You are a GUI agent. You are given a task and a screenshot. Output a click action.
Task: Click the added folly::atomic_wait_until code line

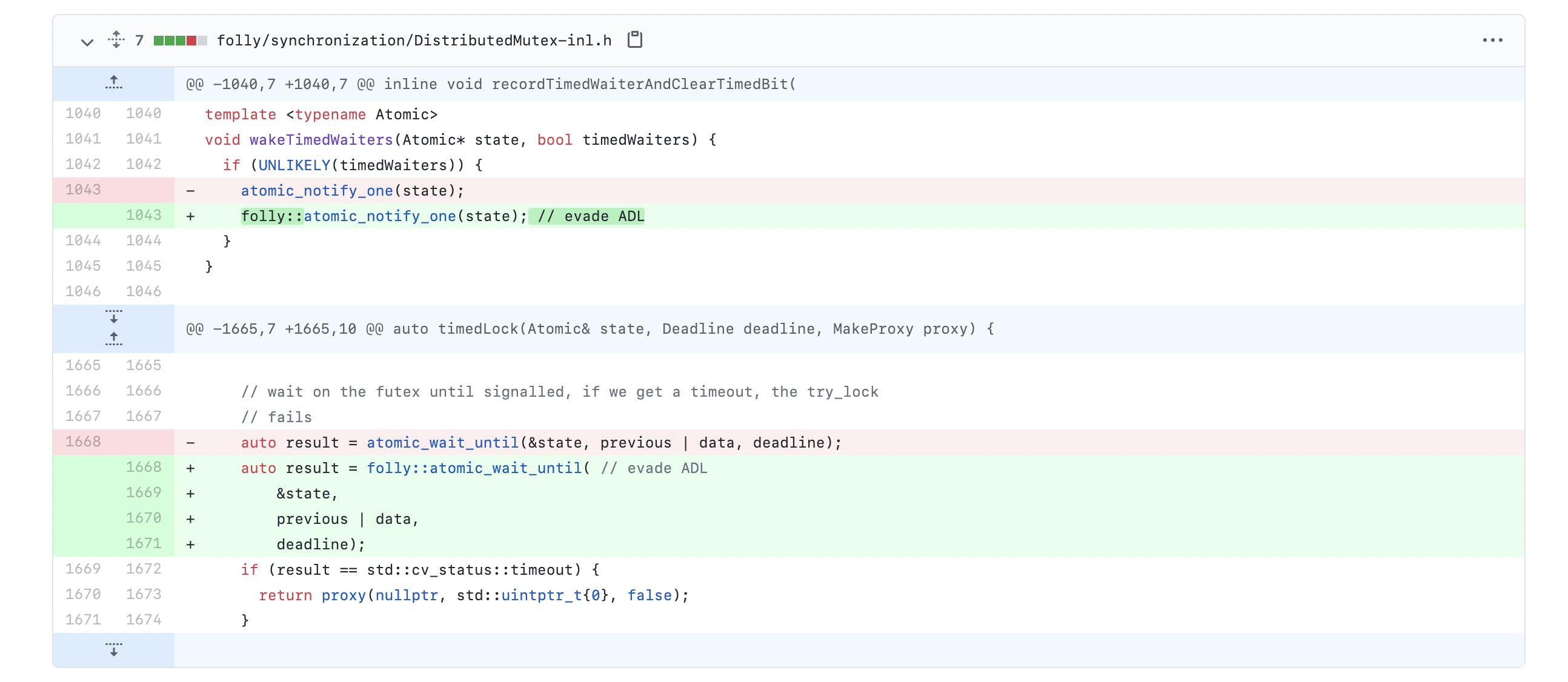coord(474,468)
